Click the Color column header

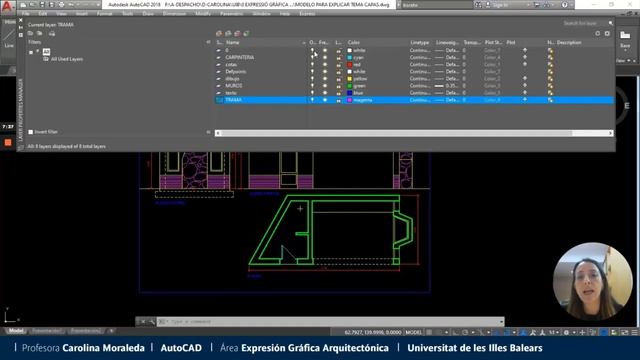point(354,42)
